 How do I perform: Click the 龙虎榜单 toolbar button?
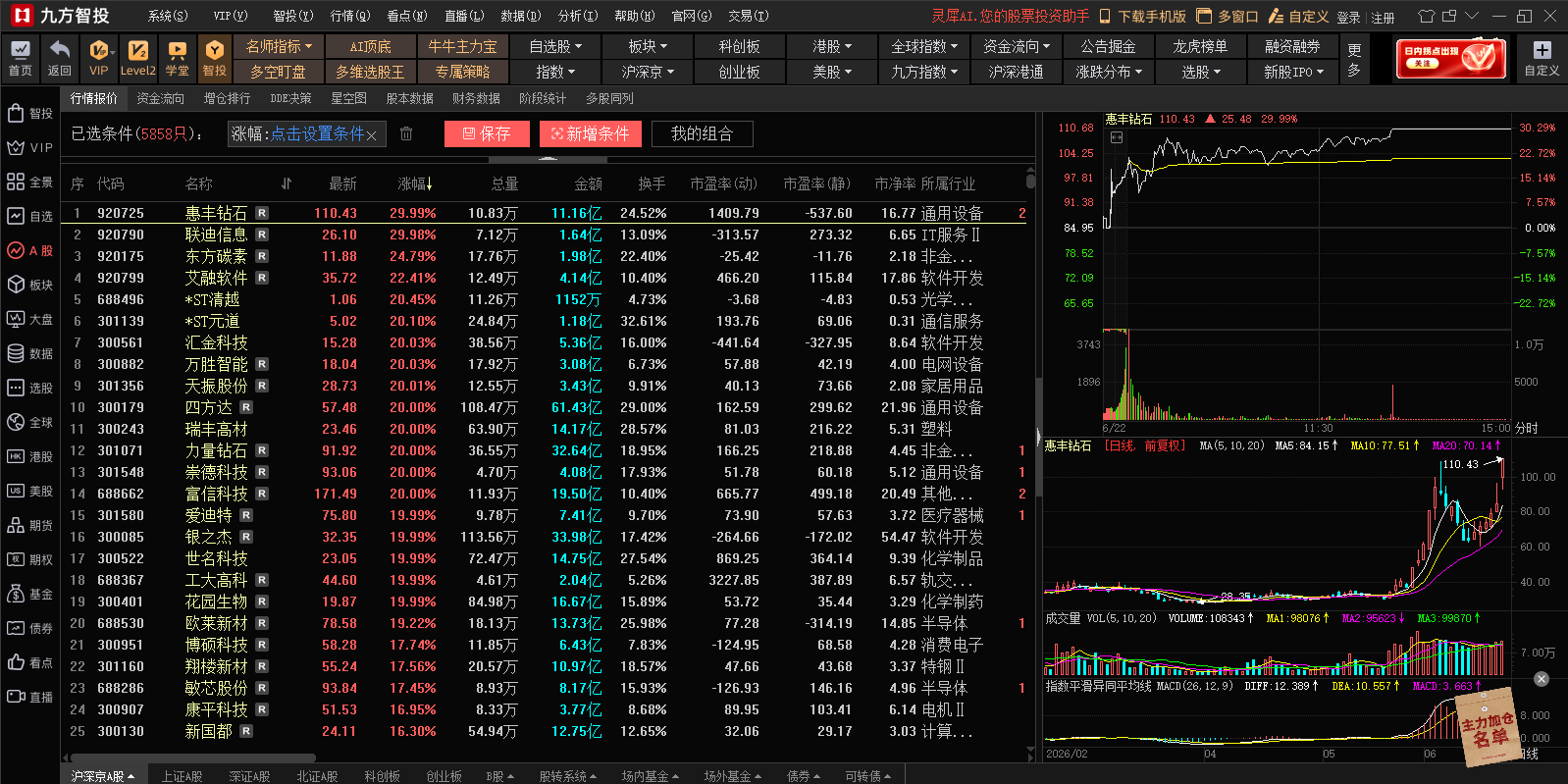(x=1201, y=46)
